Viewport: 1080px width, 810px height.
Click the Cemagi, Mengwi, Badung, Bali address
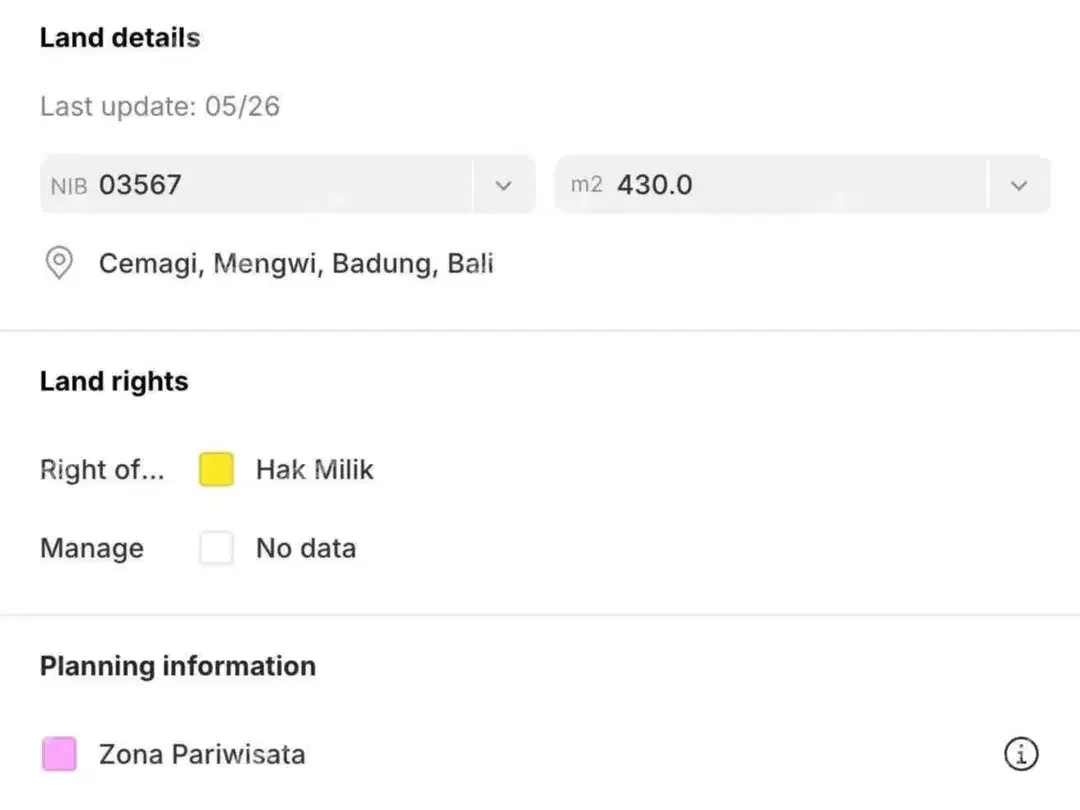tap(296, 264)
